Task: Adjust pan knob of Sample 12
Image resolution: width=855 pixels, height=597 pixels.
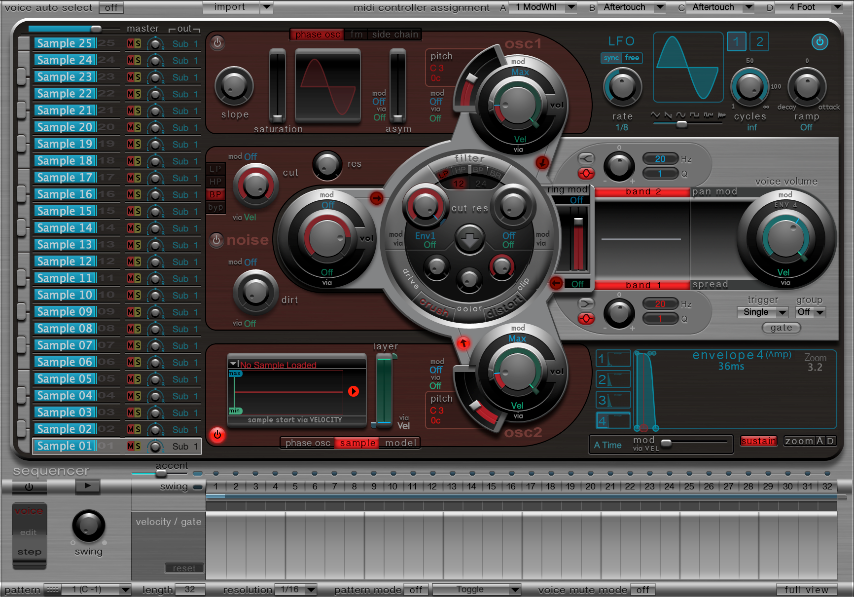Action: coord(155,262)
